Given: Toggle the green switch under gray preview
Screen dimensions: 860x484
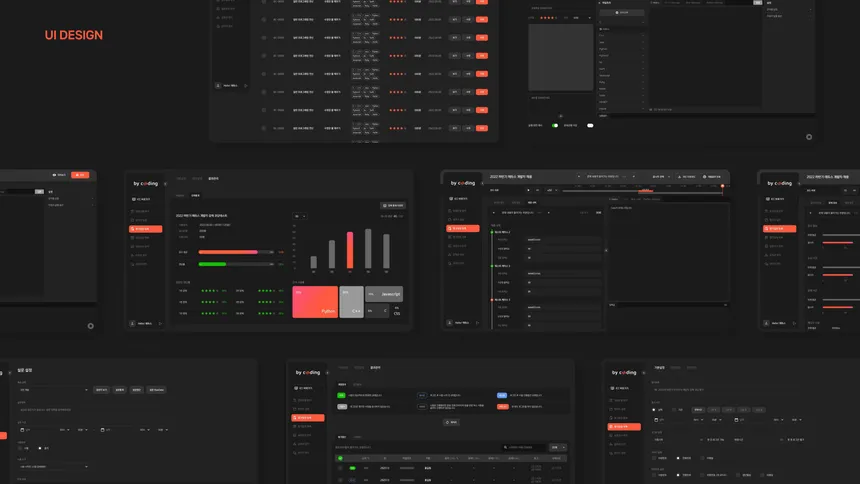Looking at the screenshot, I should tap(555, 126).
